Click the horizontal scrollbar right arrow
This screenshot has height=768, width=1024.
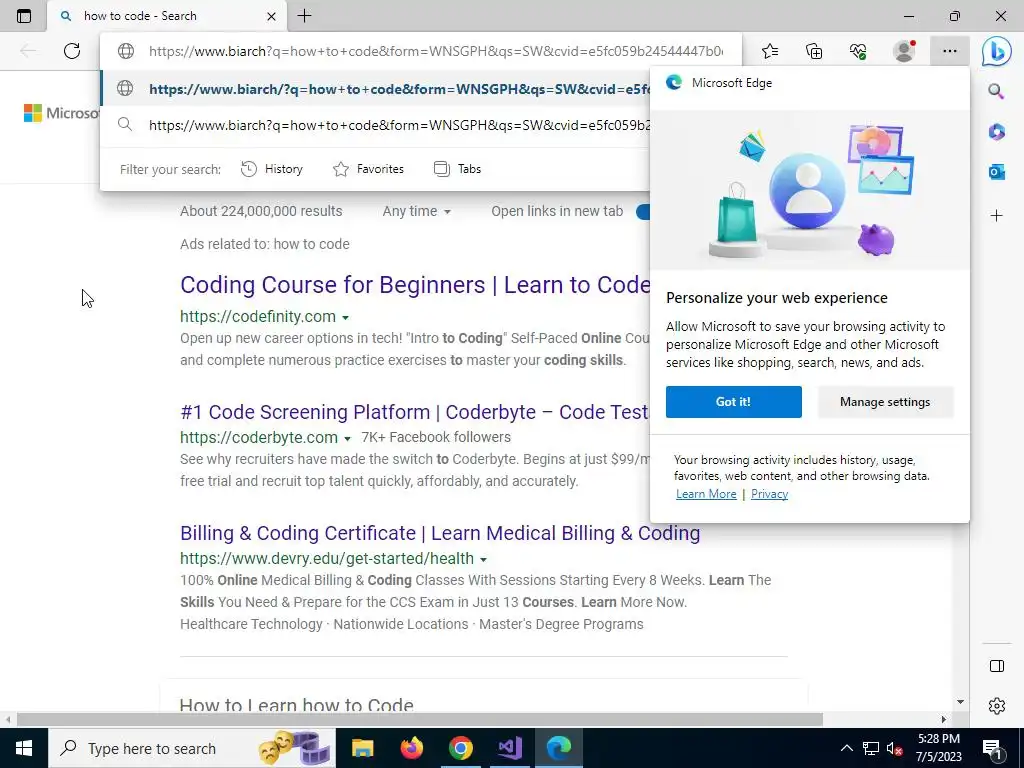[x=943, y=720]
